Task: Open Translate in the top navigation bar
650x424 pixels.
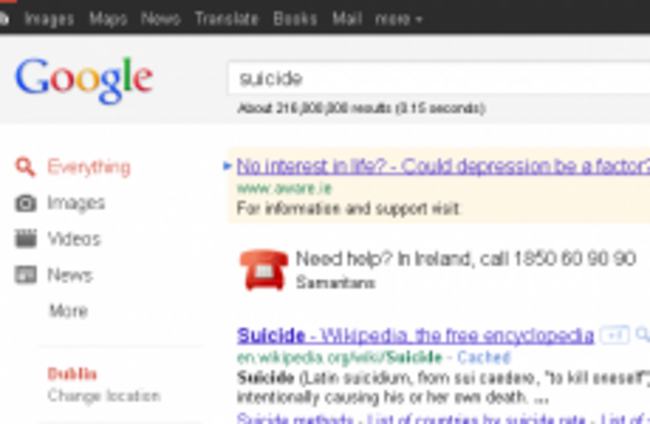Action: 227,19
